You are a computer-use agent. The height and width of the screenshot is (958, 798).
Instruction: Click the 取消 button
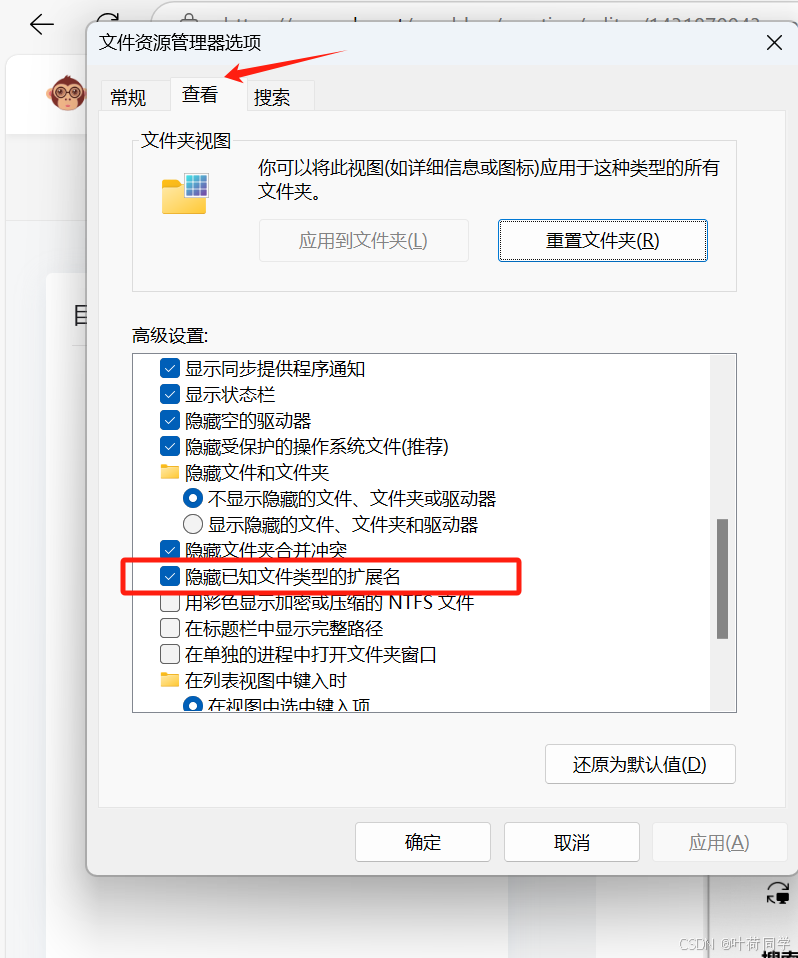pos(571,843)
